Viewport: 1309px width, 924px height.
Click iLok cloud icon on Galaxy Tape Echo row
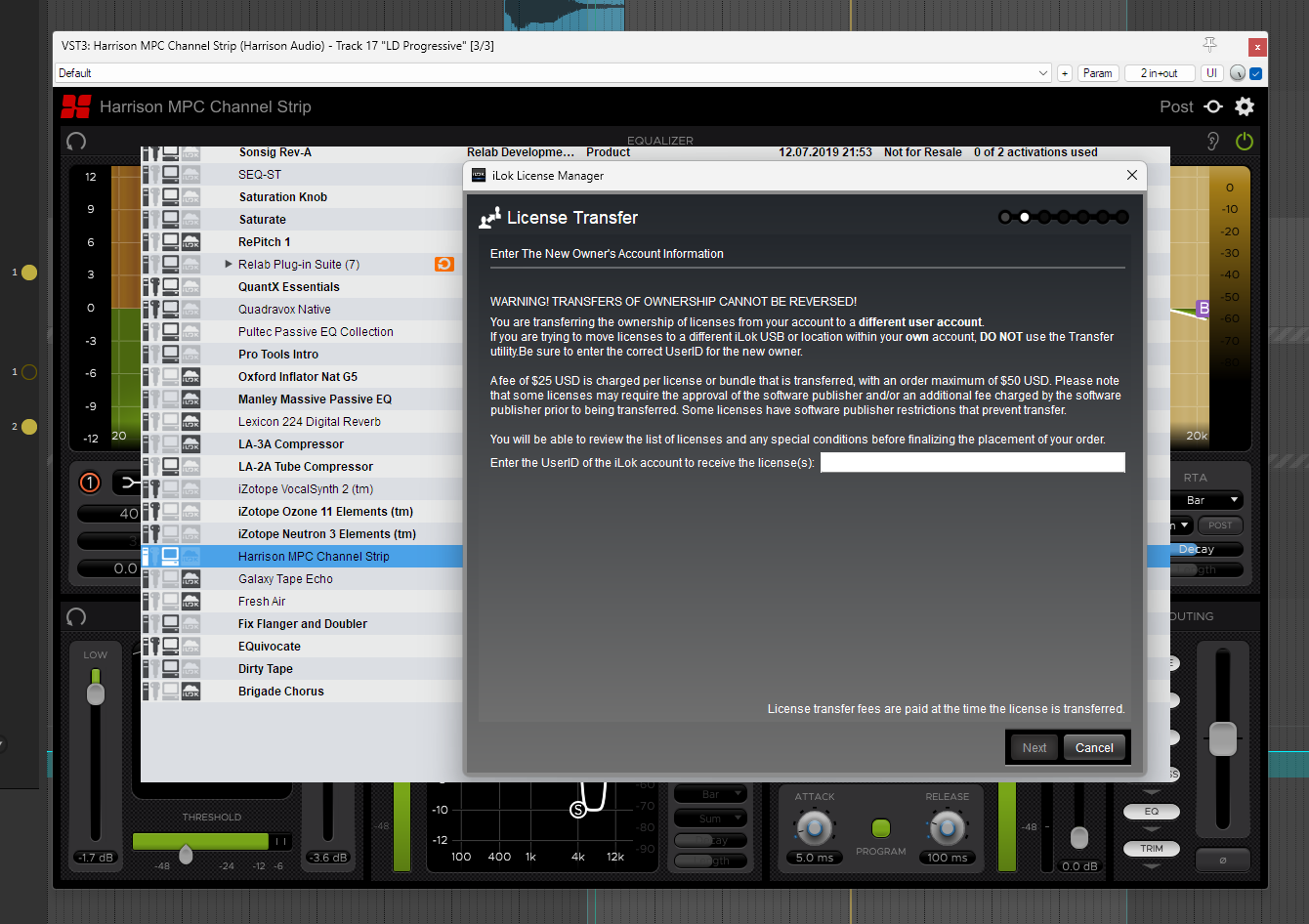click(x=190, y=578)
